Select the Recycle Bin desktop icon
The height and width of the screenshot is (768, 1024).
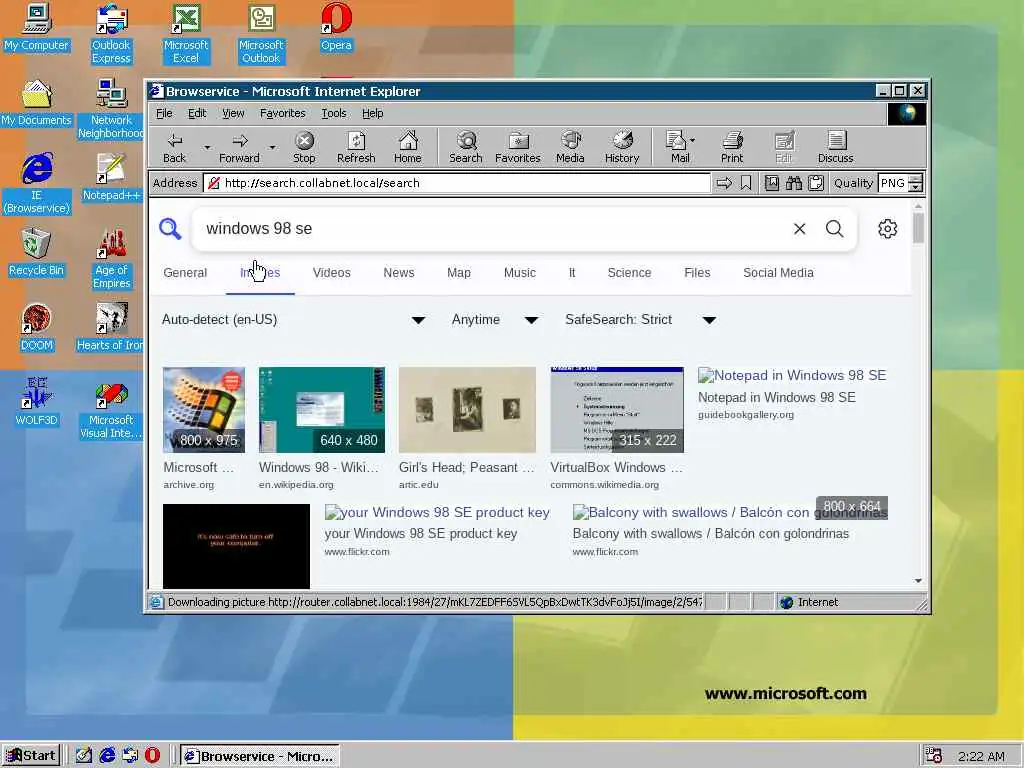click(x=37, y=252)
